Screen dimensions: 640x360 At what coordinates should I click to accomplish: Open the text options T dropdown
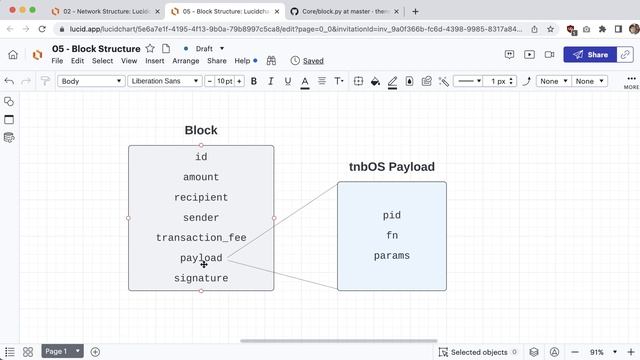(339, 81)
